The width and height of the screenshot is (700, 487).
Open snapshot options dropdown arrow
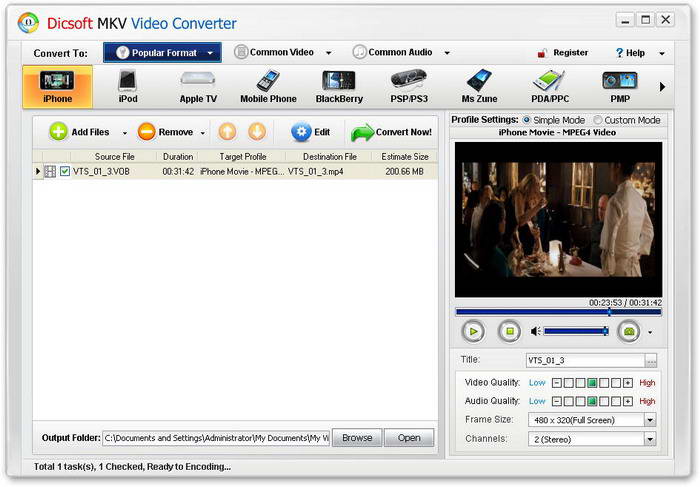click(650, 333)
